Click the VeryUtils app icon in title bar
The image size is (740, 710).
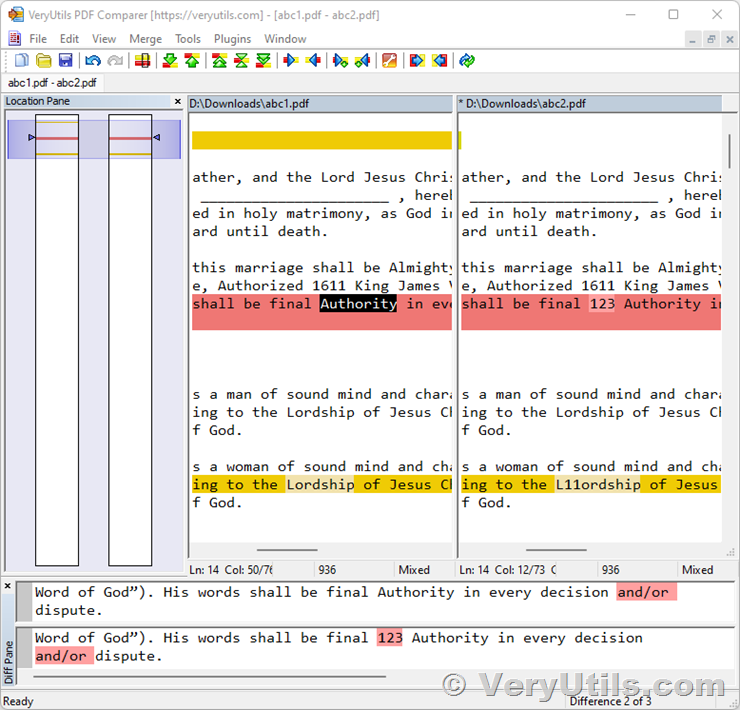tap(16, 15)
